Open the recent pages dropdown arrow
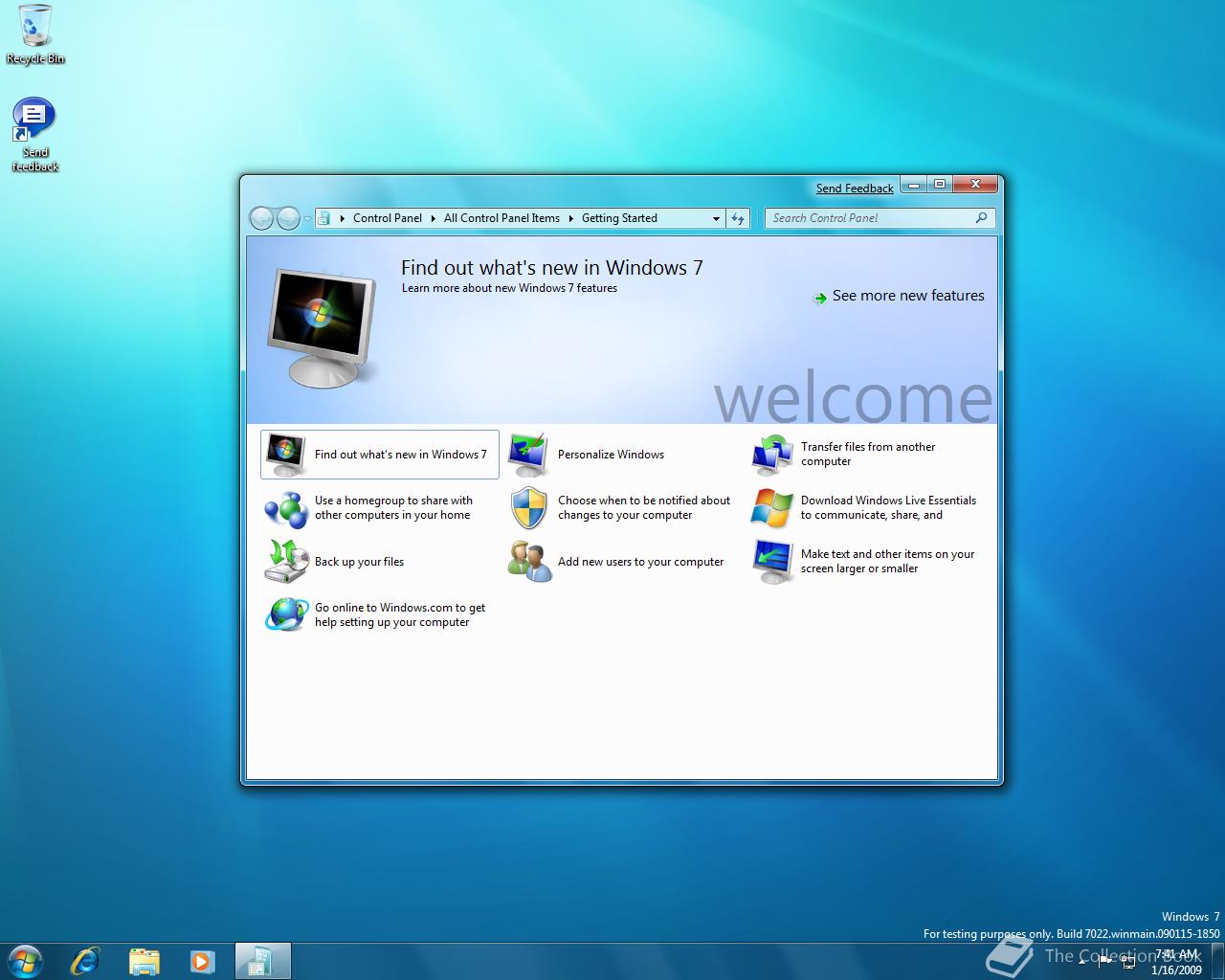Screen dimensions: 1225x980 tap(307, 219)
